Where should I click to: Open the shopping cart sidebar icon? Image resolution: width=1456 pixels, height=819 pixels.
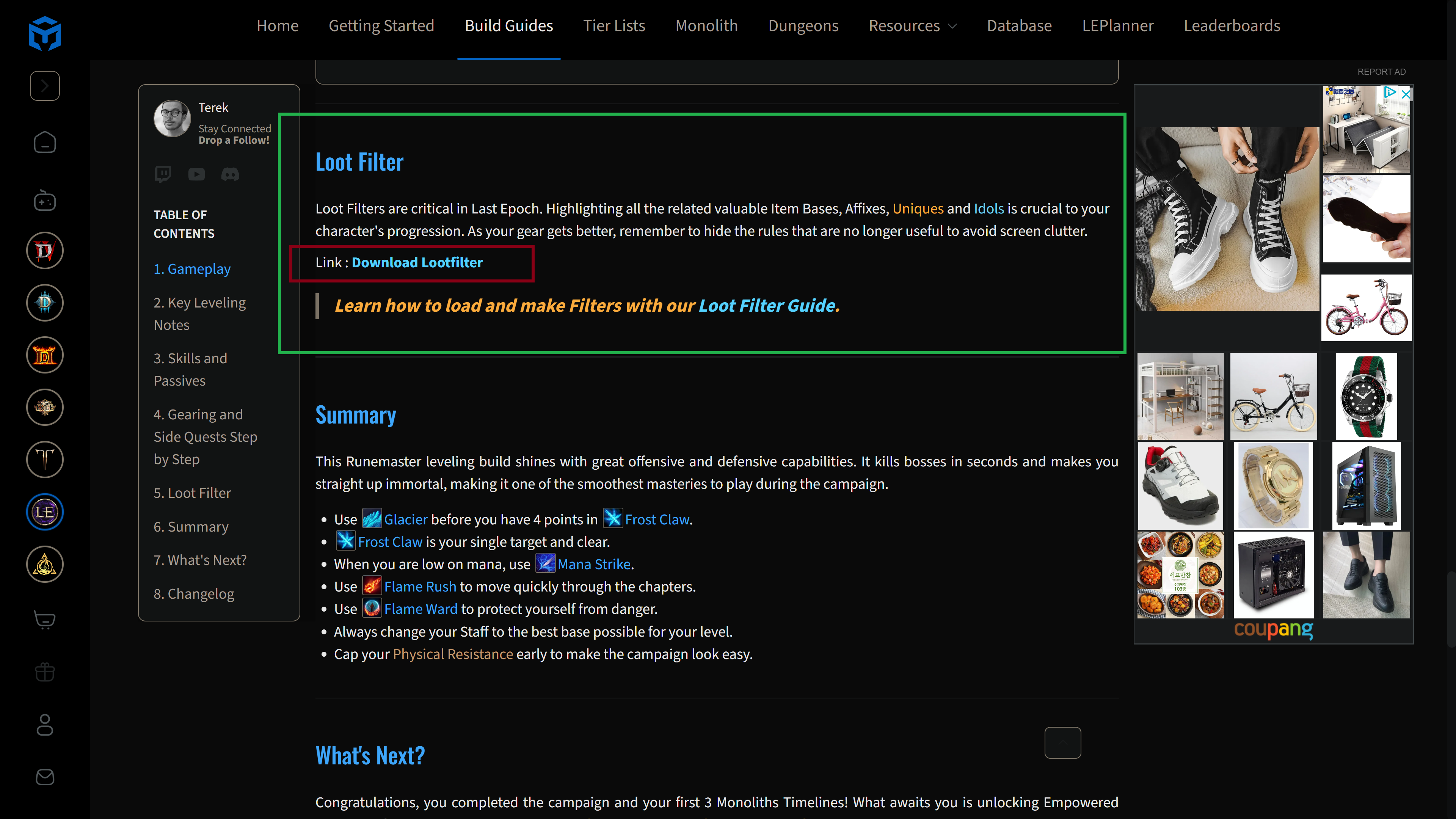45,620
